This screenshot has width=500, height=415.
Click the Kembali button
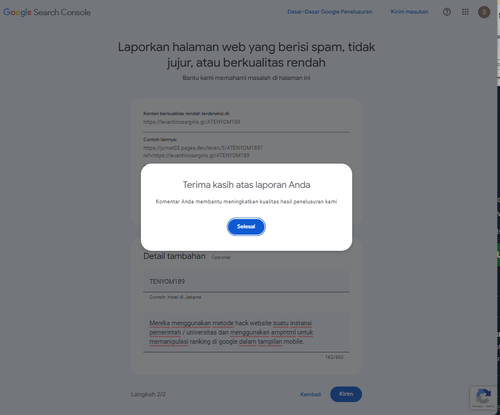[x=310, y=394]
